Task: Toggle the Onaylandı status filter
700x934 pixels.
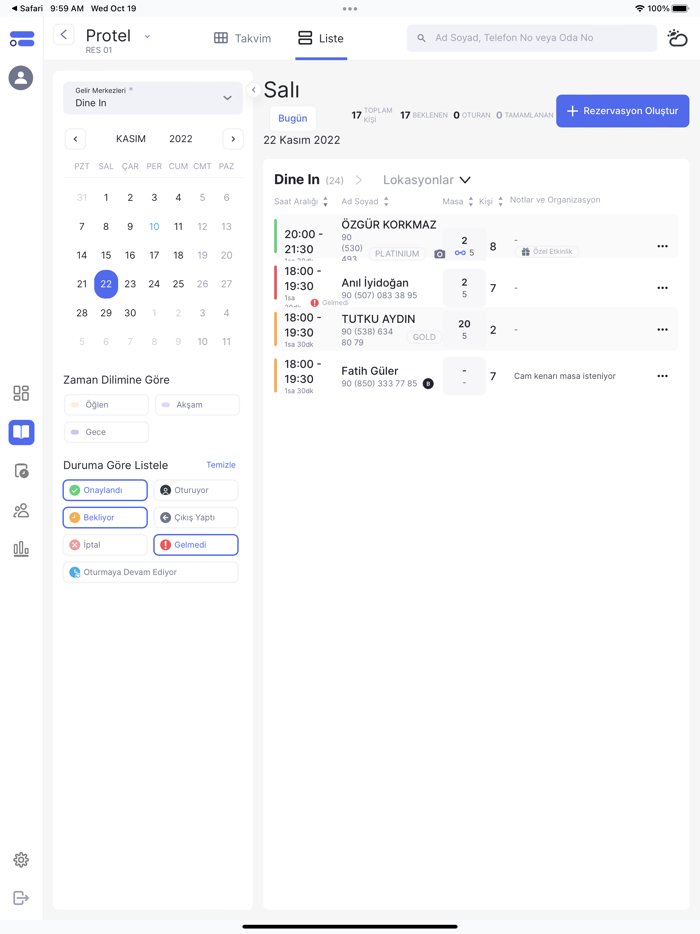Action: click(105, 490)
